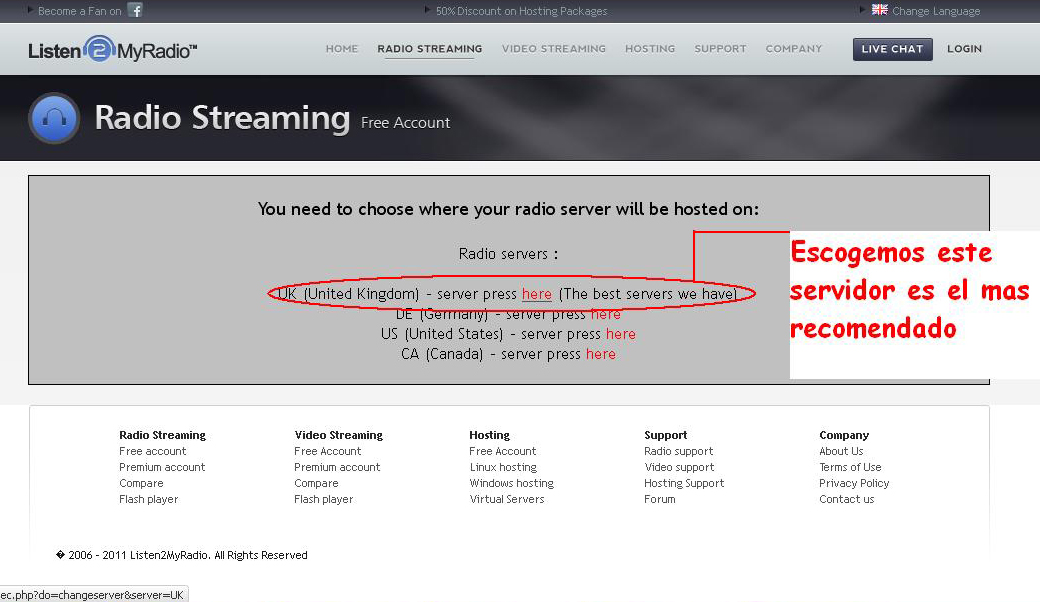Go to the HOME page

(x=341, y=48)
